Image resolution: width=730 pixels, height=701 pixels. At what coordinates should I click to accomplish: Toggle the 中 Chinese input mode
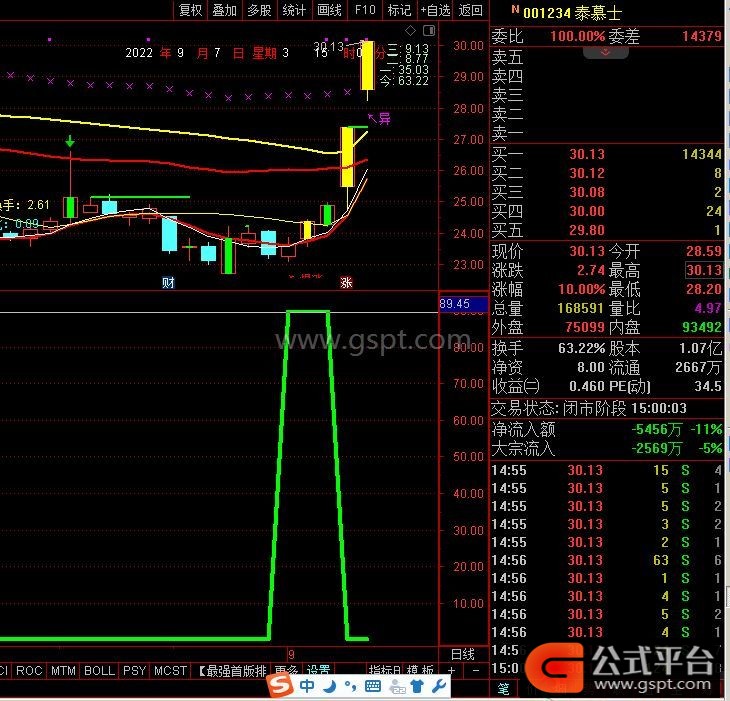(307, 686)
